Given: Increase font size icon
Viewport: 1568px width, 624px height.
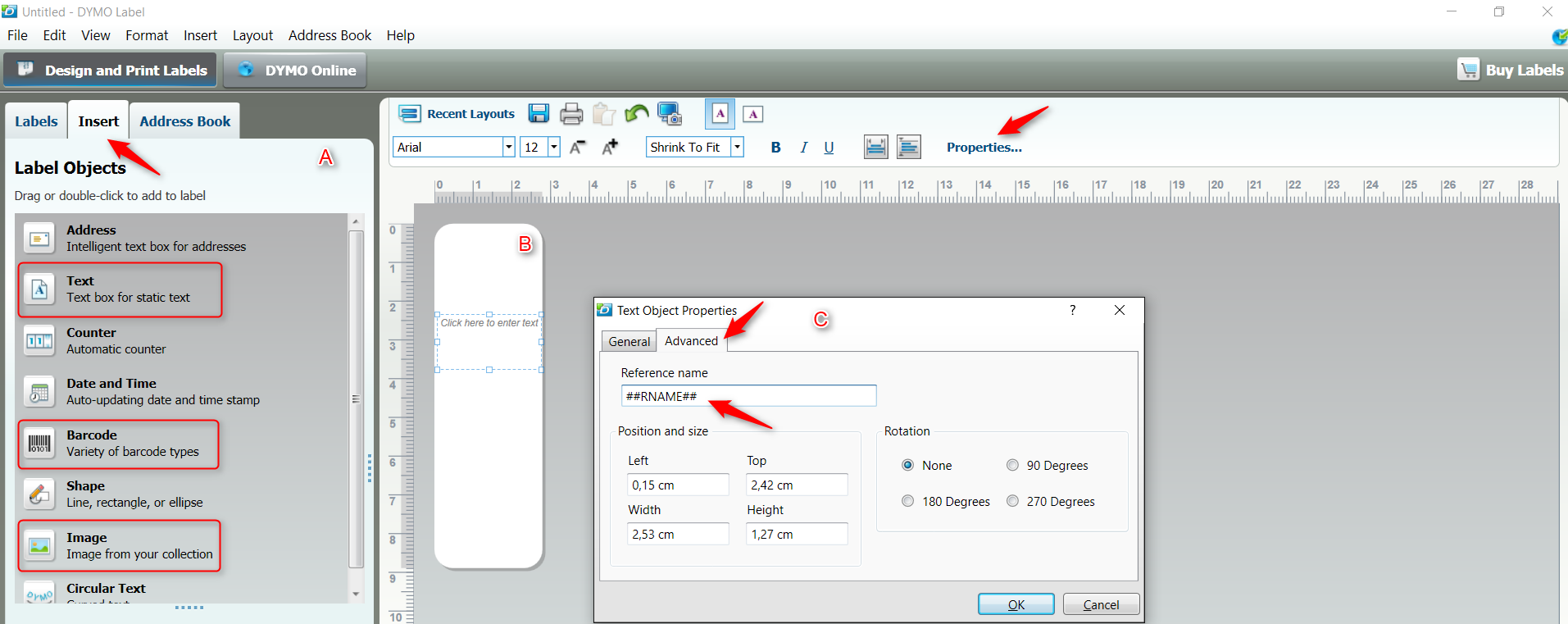Looking at the screenshot, I should (610, 147).
